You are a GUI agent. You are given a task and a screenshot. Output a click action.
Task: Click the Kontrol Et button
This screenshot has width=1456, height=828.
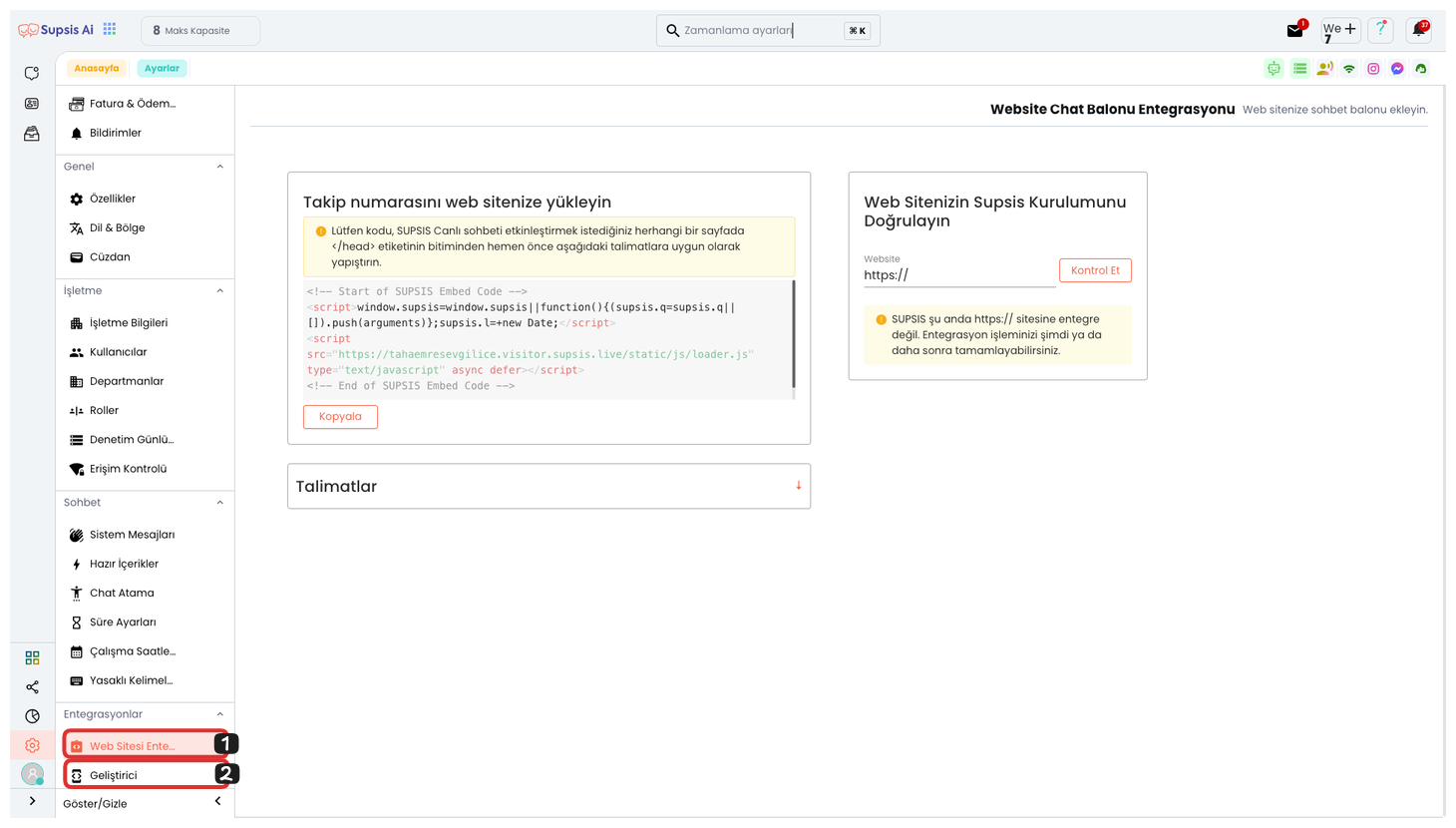(1095, 270)
